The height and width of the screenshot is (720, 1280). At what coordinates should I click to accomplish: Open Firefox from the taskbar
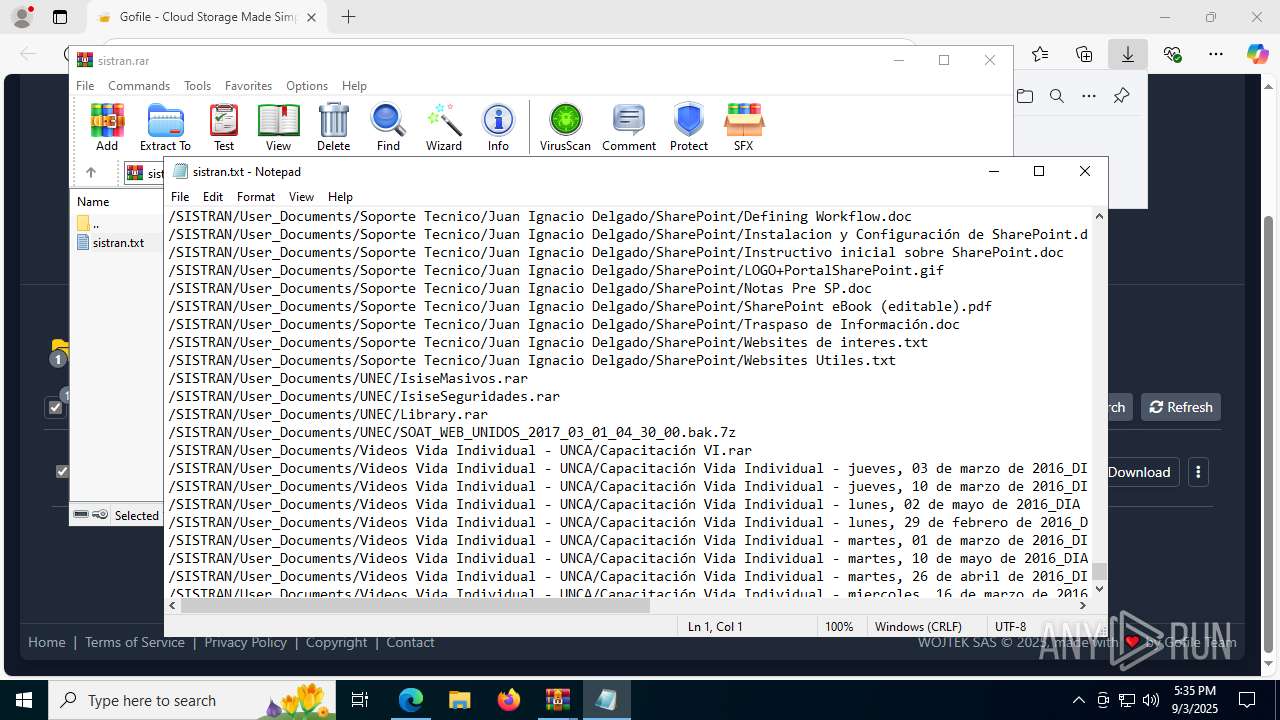509,700
